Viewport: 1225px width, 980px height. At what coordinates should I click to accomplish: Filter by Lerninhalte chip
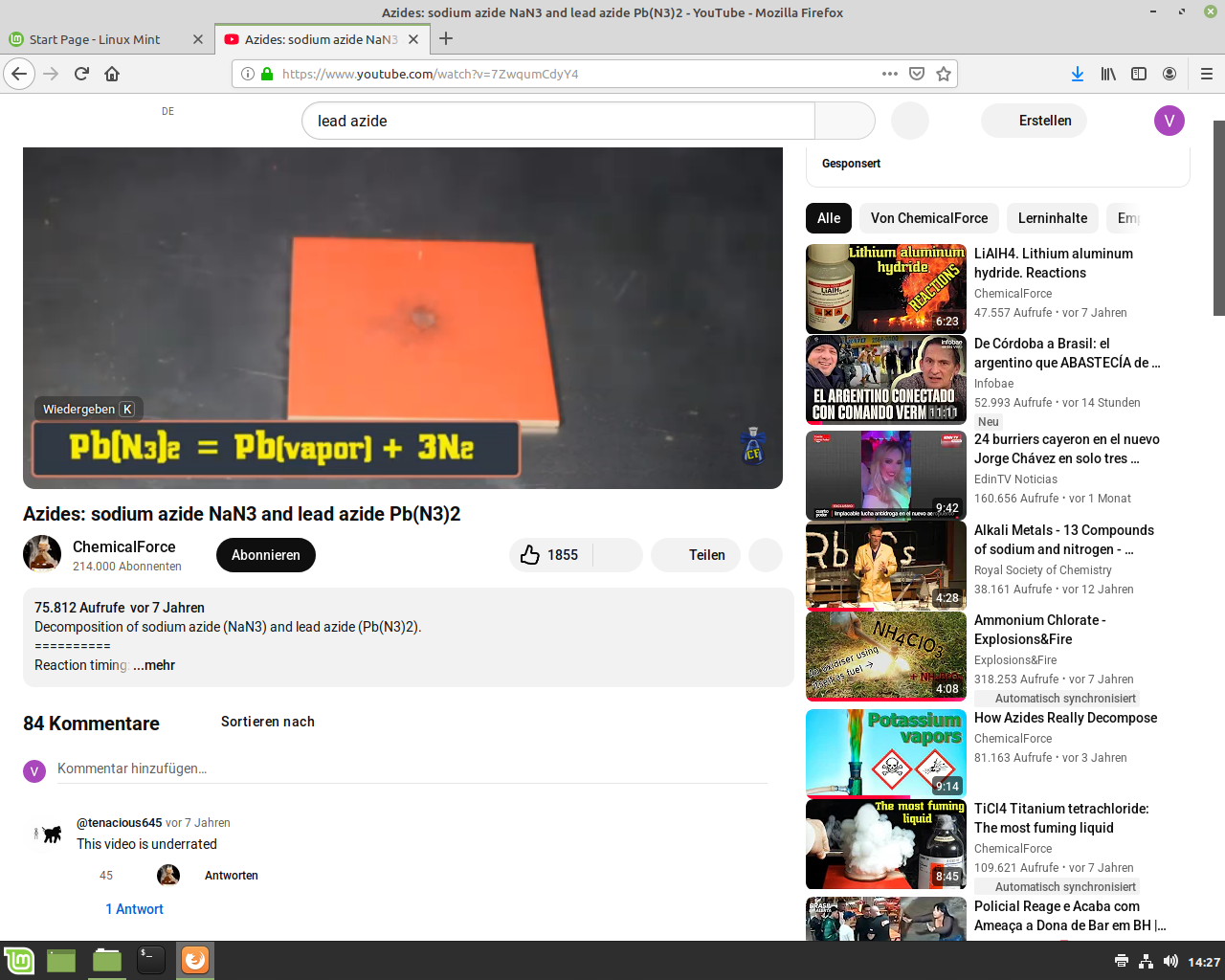coord(1053,218)
